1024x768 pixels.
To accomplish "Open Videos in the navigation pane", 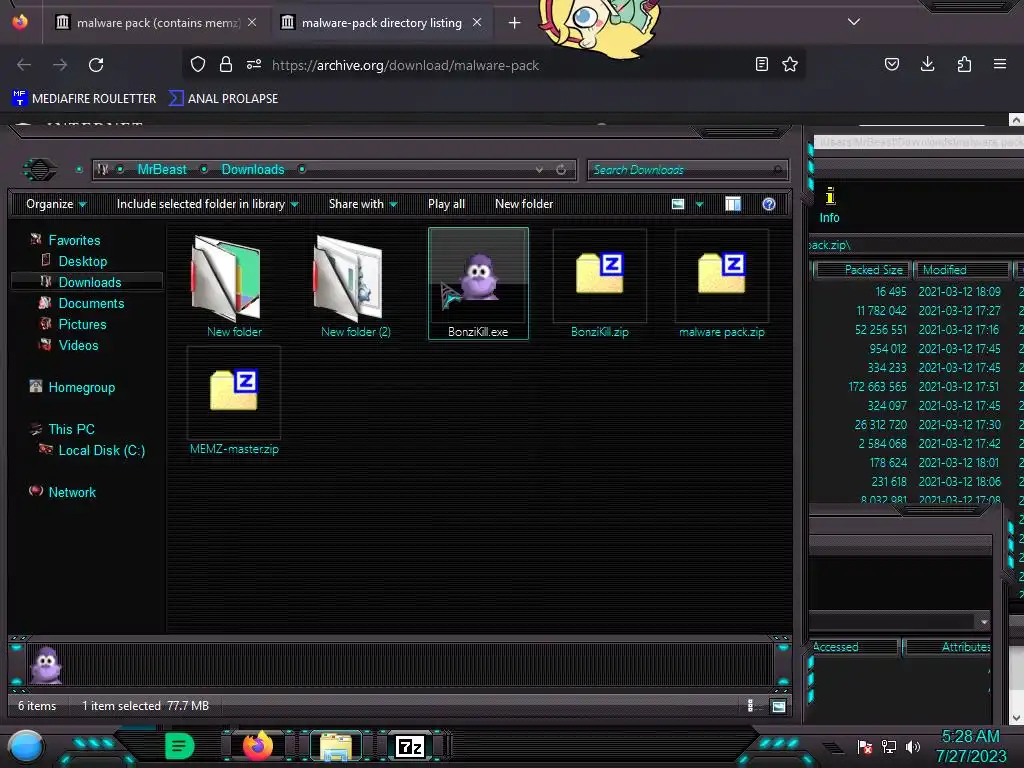I will click(x=78, y=345).
